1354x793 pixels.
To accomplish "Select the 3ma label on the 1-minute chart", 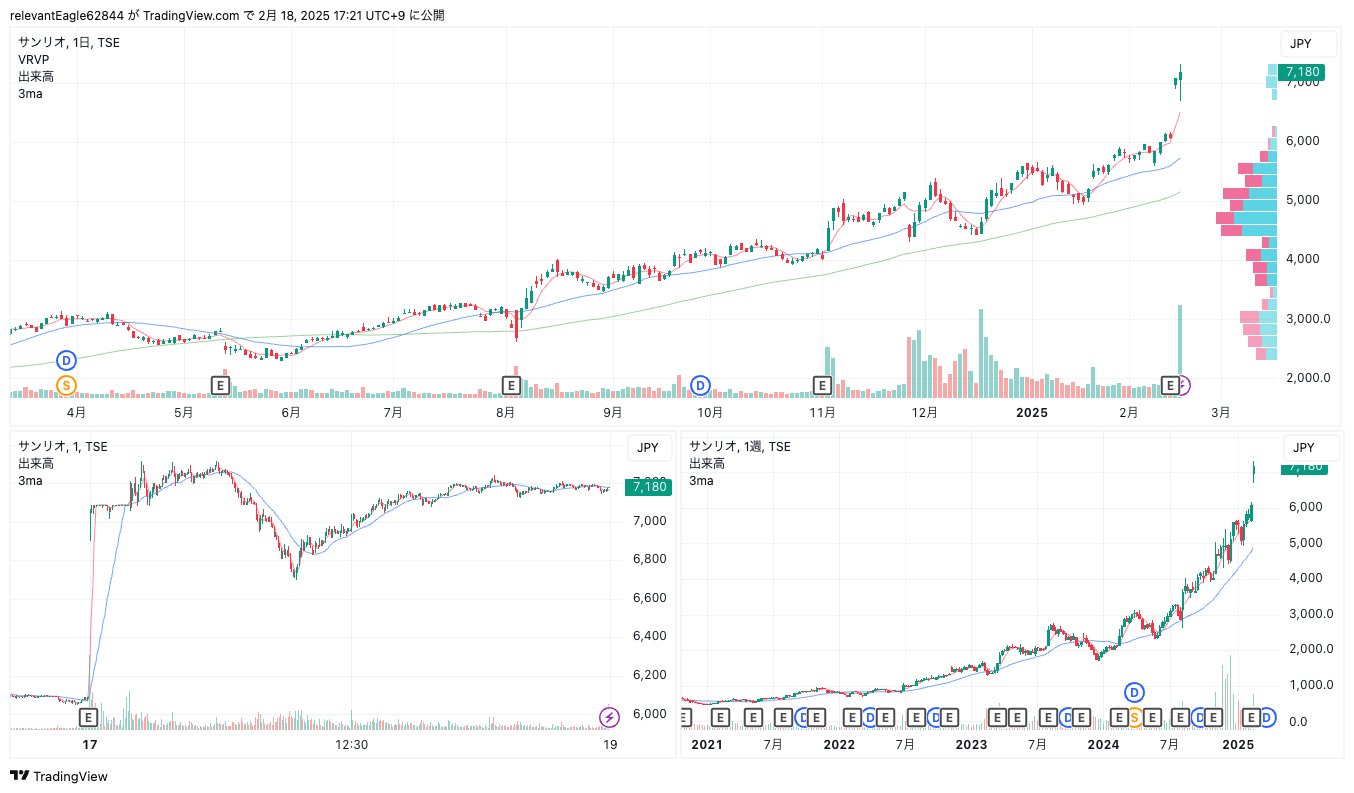I will [30, 481].
